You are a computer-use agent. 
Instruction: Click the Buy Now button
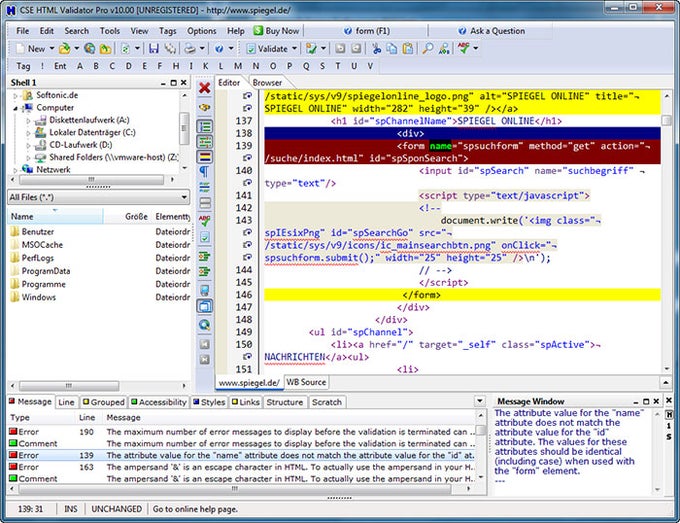coord(275,31)
